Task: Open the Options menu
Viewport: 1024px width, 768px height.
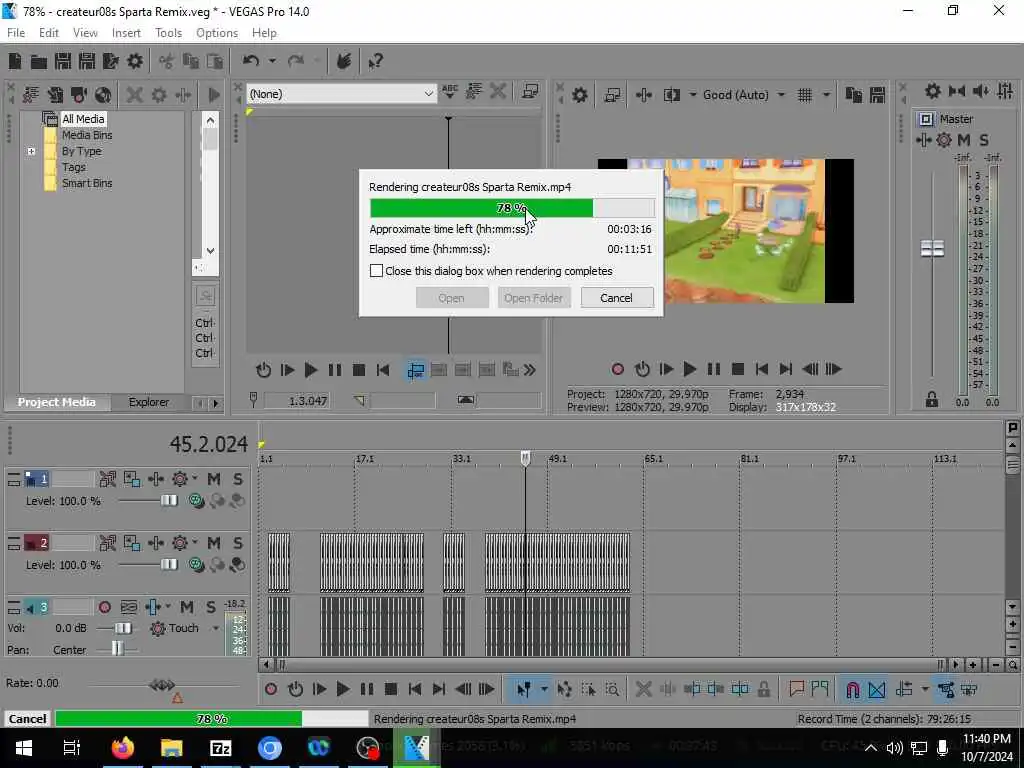Action: tap(217, 33)
